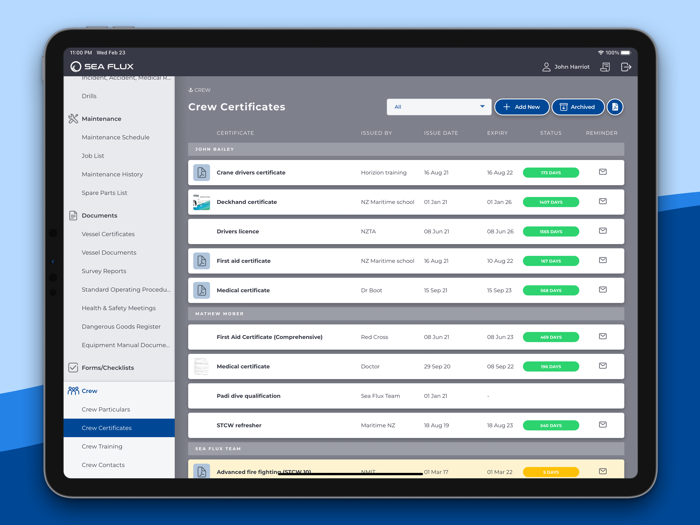Click the CREW breadcrumb link
The image size is (700, 525).
pyautogui.click(x=200, y=90)
